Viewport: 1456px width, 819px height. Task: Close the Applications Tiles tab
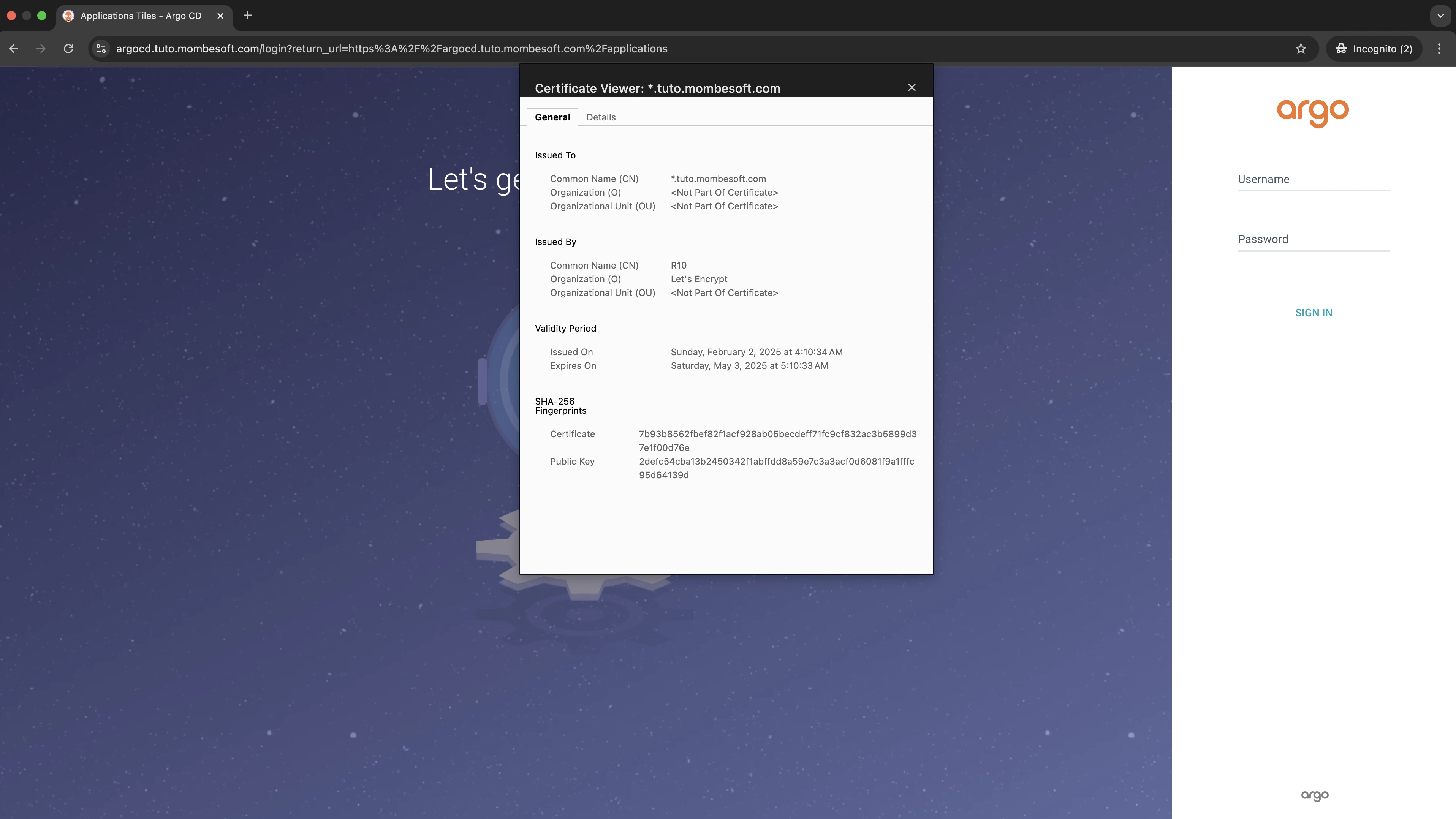[x=220, y=16]
